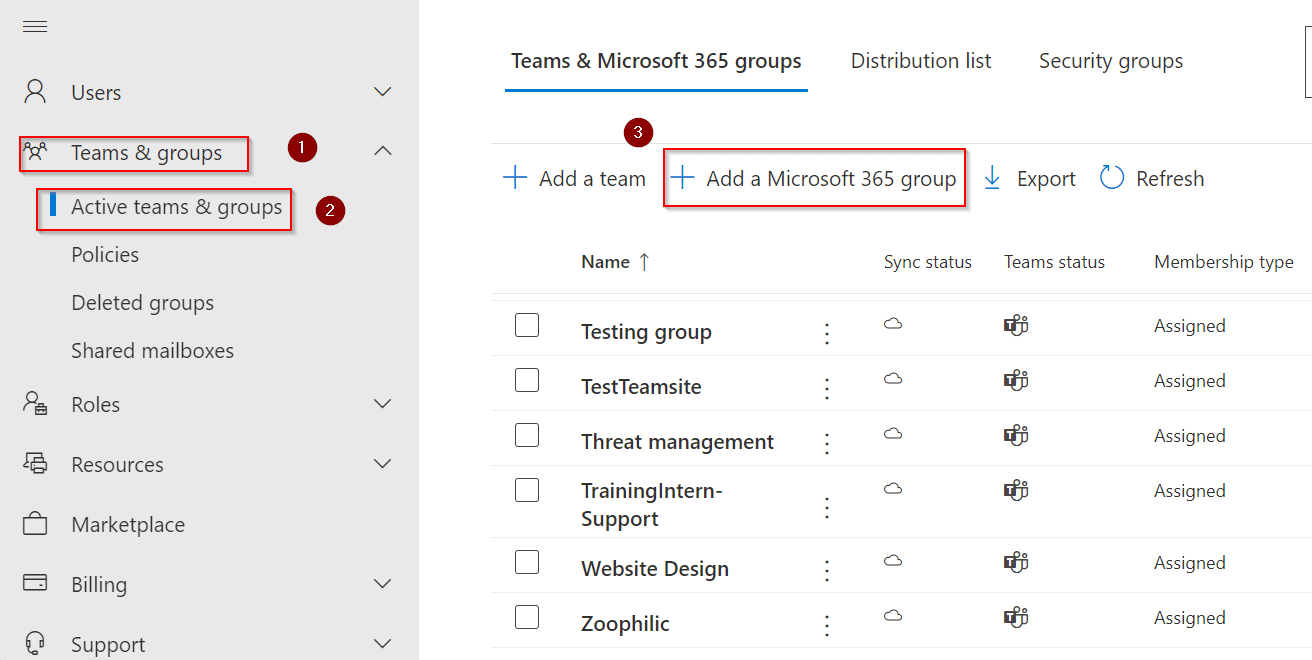Click the Roles sidebar icon
The height and width of the screenshot is (660, 1312).
[34, 404]
